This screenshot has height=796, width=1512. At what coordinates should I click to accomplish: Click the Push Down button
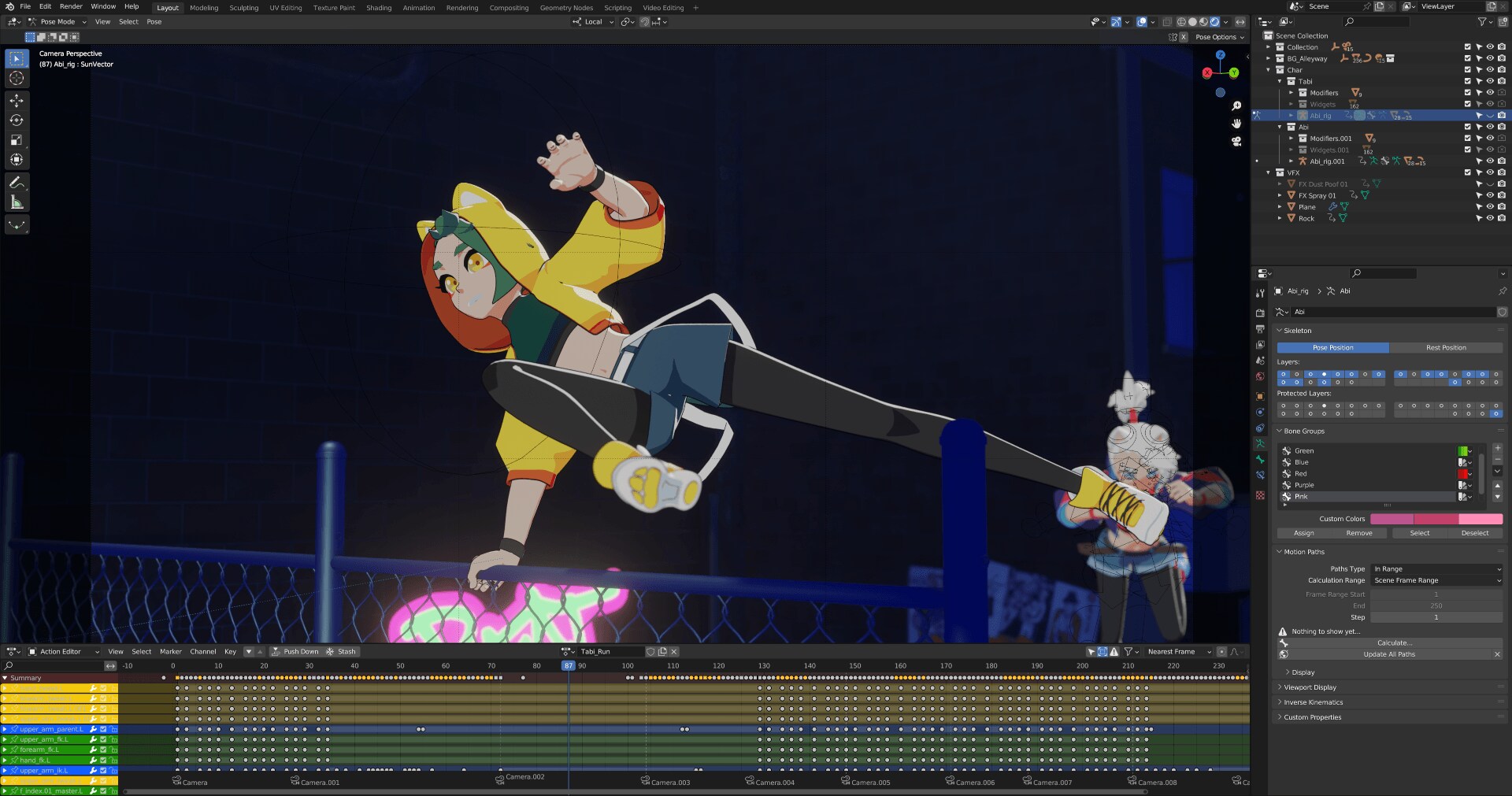(295, 652)
